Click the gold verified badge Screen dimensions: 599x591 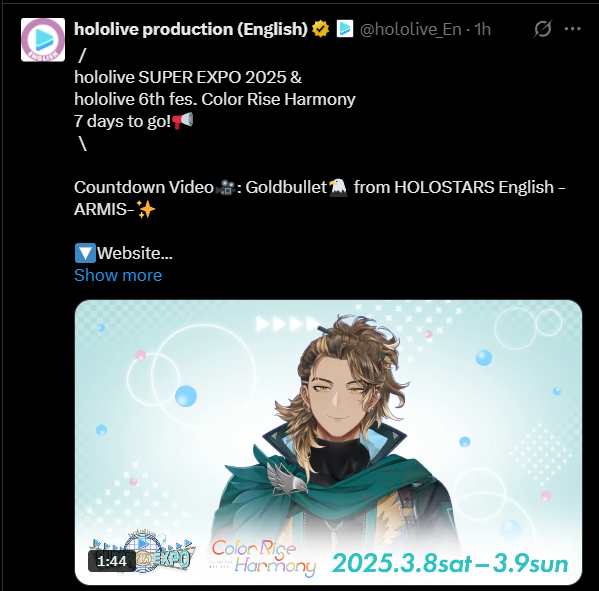click(x=320, y=29)
